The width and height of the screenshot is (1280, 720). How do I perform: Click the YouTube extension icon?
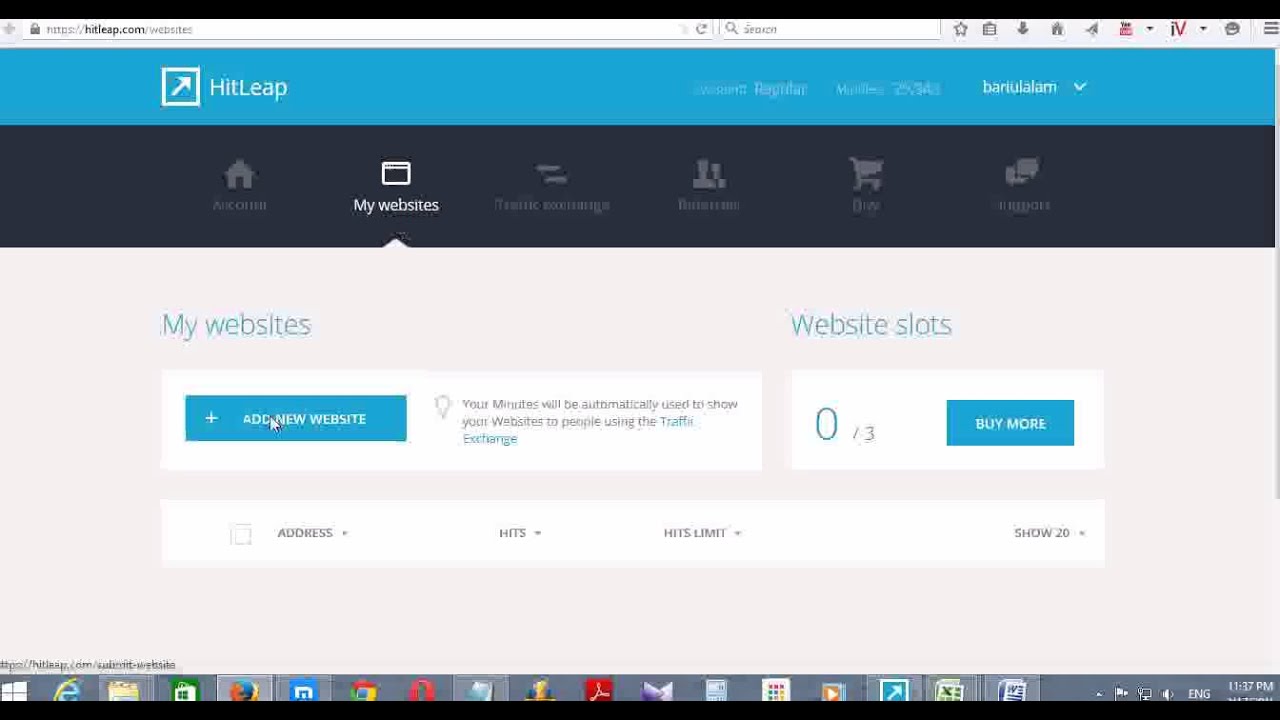(1126, 29)
